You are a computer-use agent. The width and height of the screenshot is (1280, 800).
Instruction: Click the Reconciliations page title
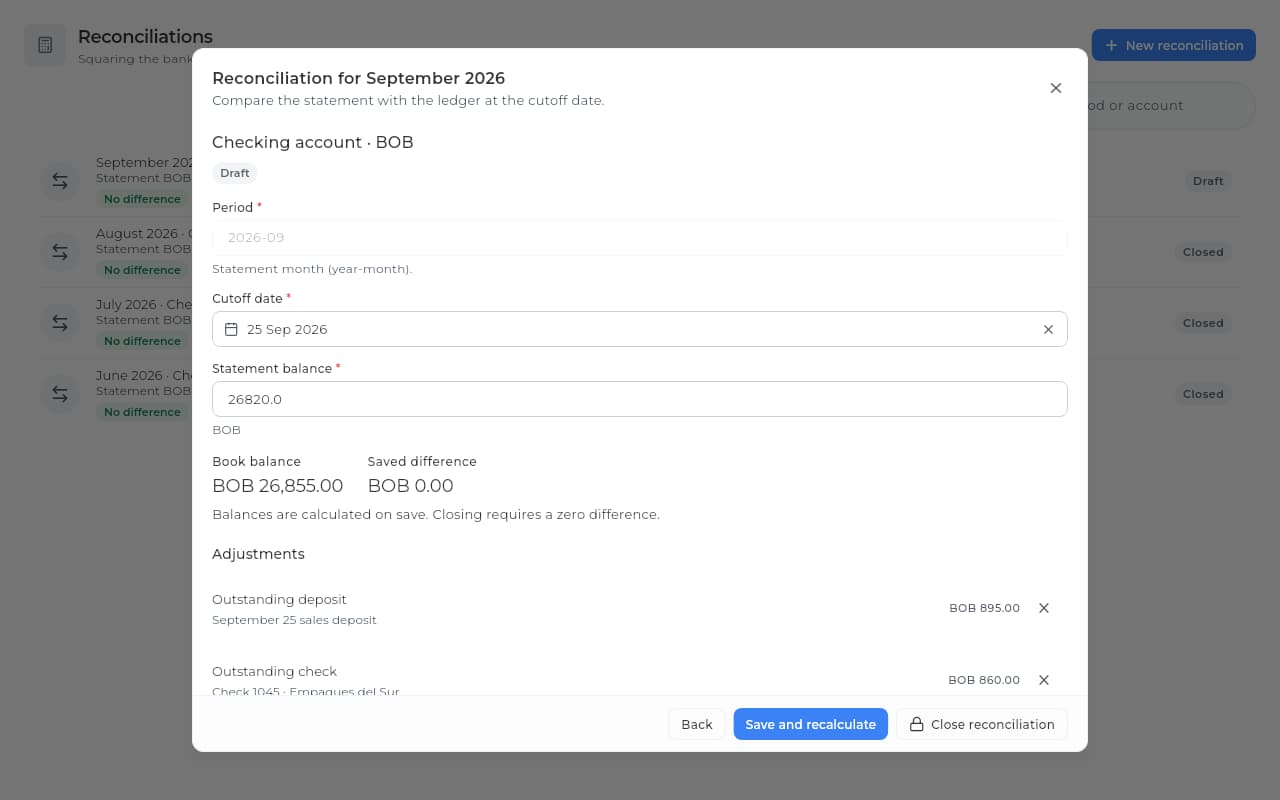coord(145,37)
